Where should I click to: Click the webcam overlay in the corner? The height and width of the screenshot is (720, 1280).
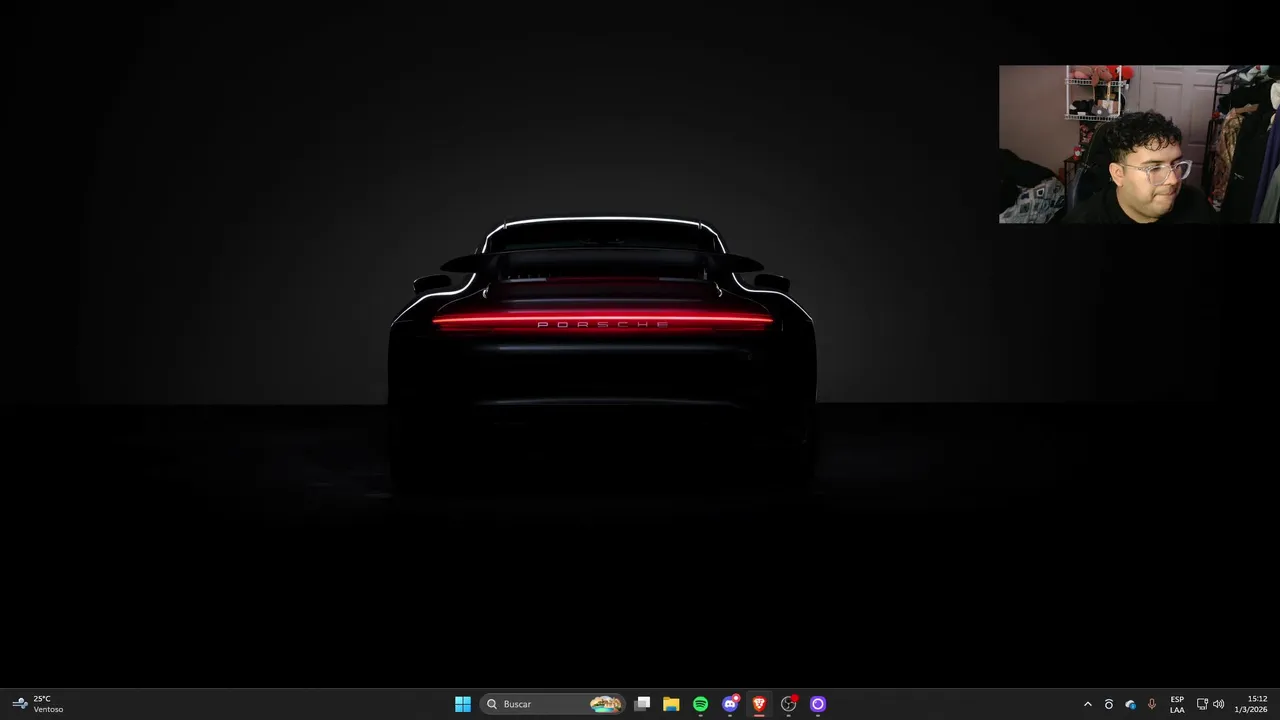point(1139,144)
